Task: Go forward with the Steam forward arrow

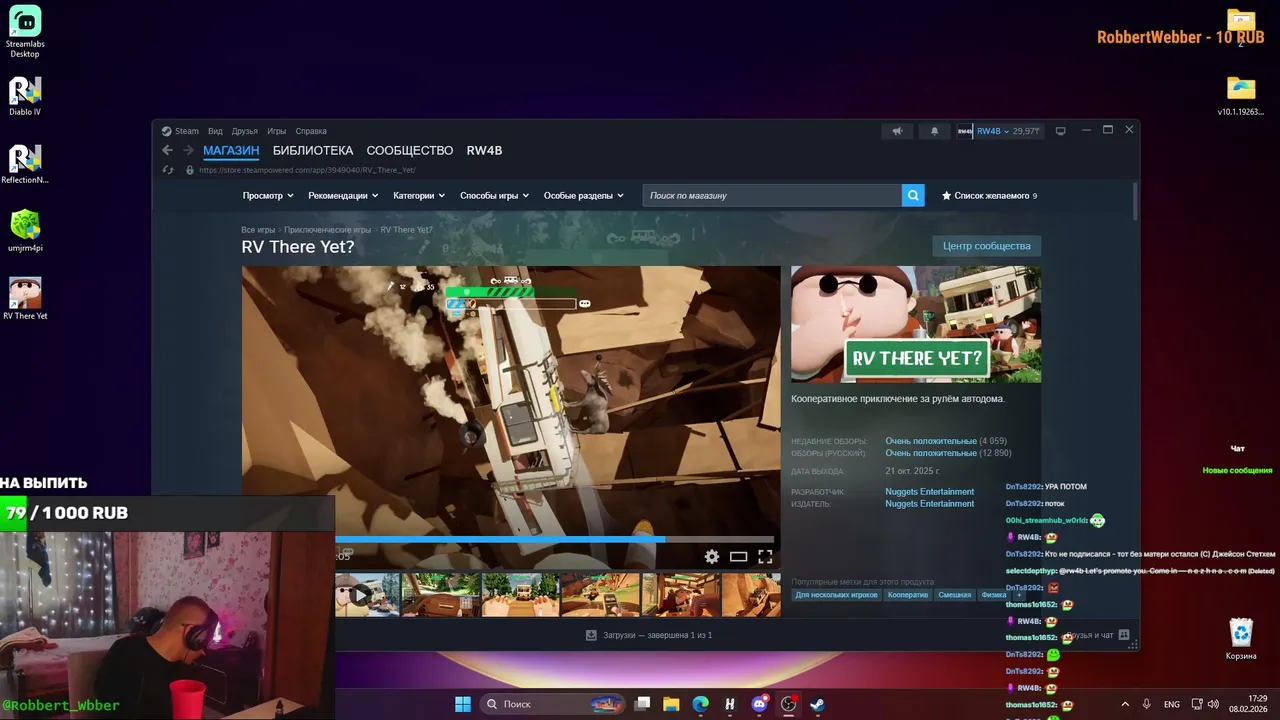Action: click(187, 150)
